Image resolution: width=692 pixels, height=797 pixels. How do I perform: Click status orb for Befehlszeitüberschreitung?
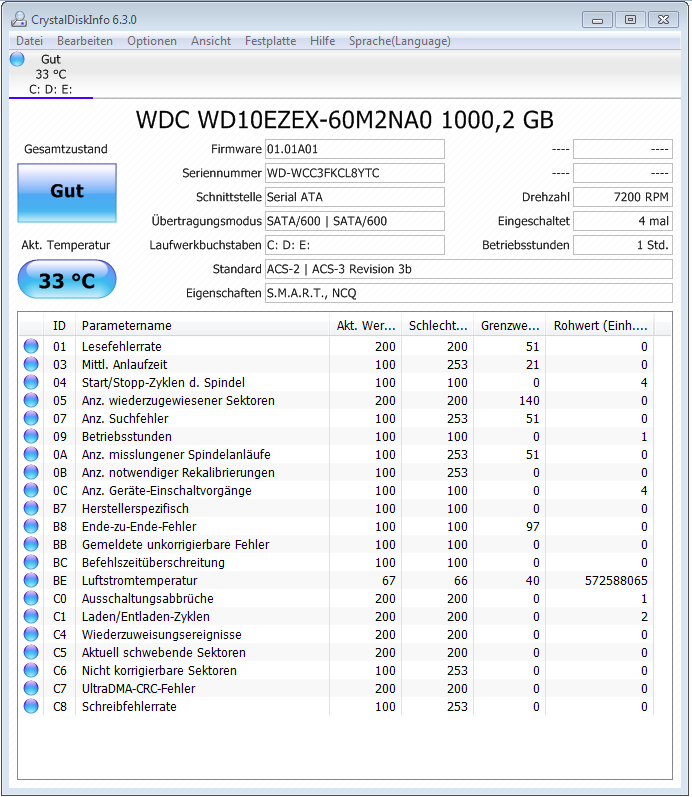pyautogui.click(x=31, y=562)
